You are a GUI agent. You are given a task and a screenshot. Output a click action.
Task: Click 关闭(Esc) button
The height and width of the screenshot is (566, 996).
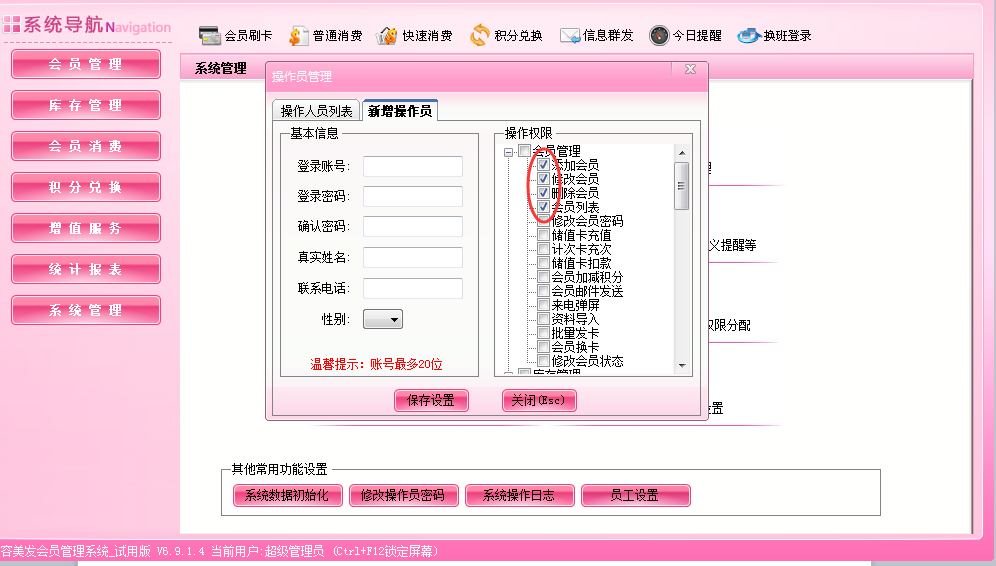(539, 400)
